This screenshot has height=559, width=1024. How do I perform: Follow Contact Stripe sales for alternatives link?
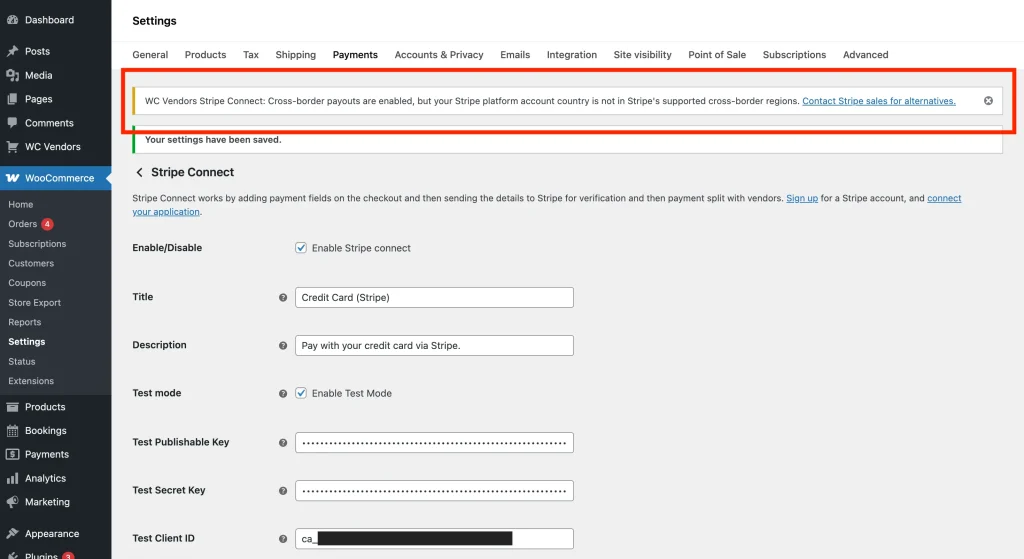[879, 101]
